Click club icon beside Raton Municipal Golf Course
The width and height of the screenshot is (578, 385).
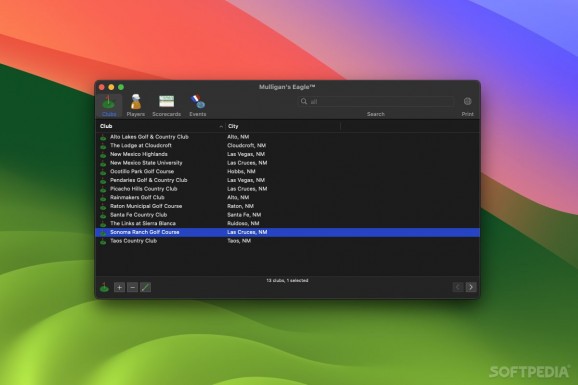(103, 207)
